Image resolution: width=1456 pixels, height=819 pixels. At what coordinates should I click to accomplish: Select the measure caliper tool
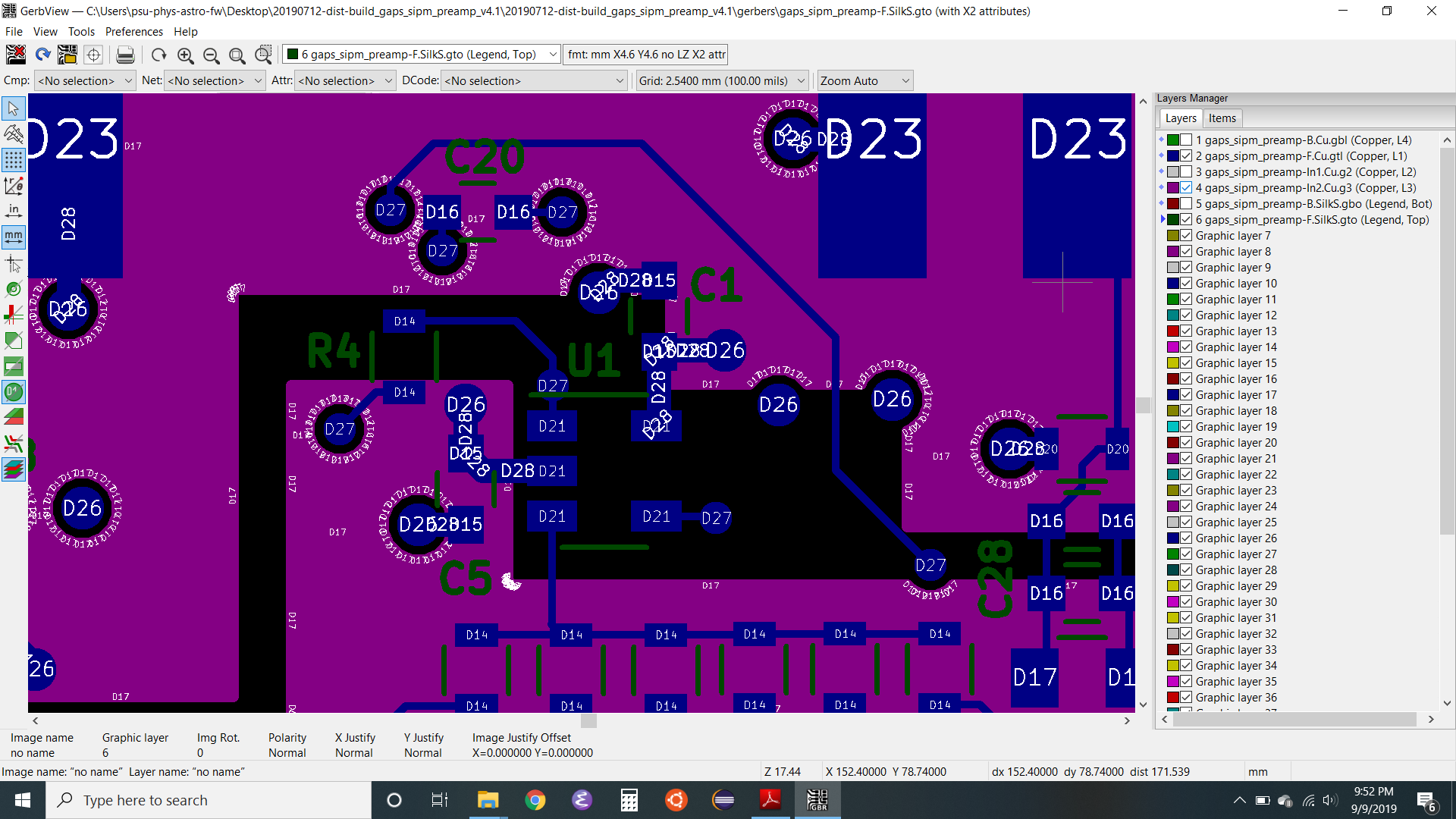pos(14,134)
